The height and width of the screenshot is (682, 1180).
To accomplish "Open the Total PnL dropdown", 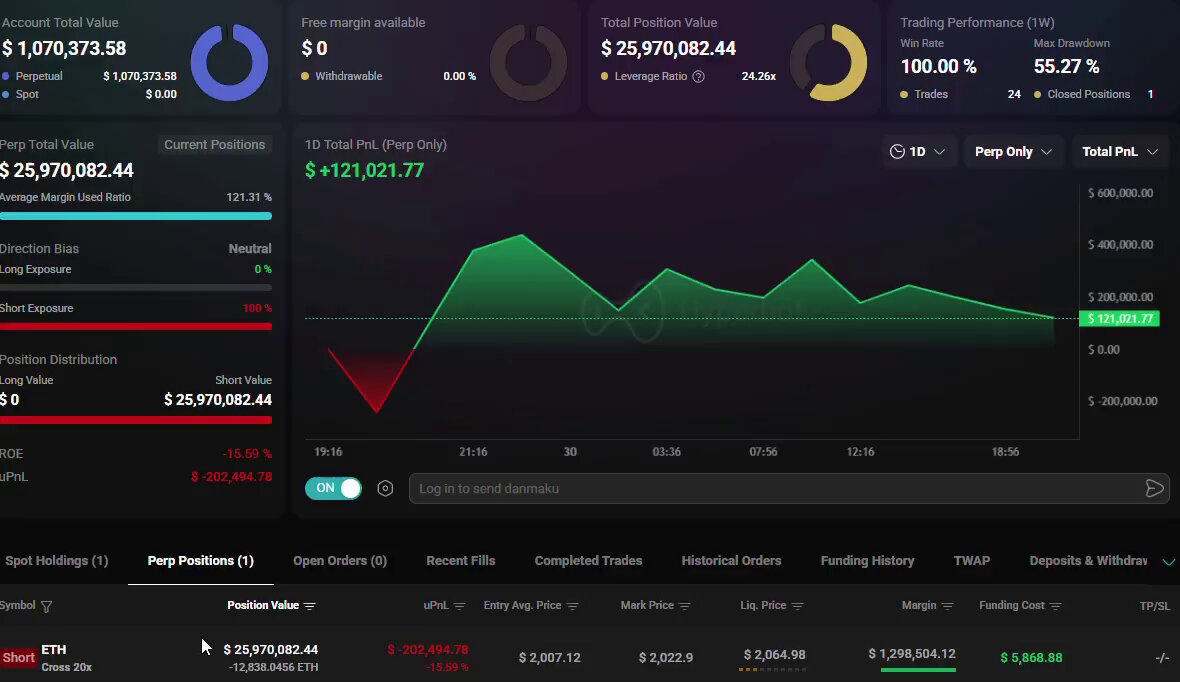I will pos(1120,151).
